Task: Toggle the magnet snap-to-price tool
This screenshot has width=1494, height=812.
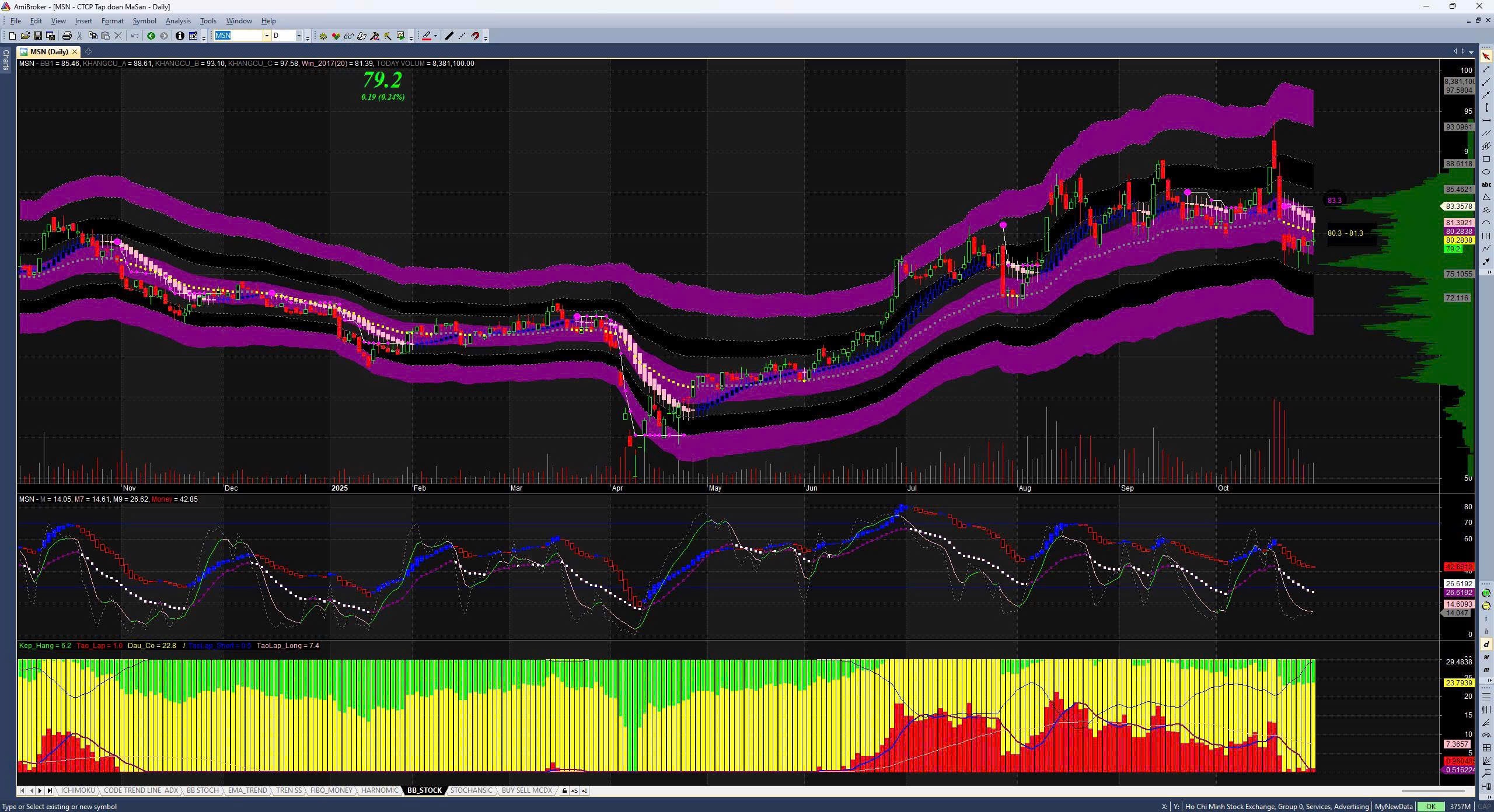Action: pos(475,36)
